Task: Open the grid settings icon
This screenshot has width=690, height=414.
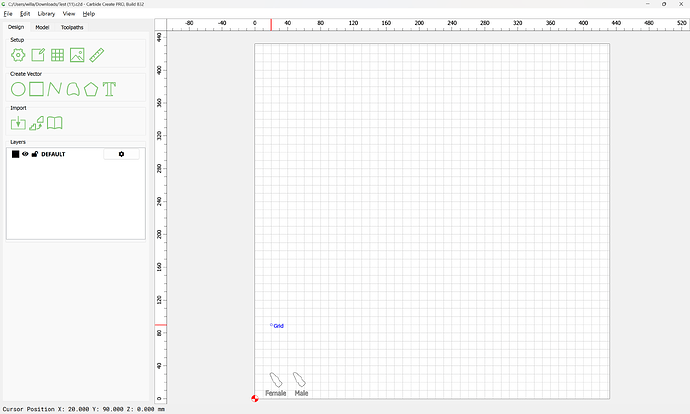Action: coord(57,55)
